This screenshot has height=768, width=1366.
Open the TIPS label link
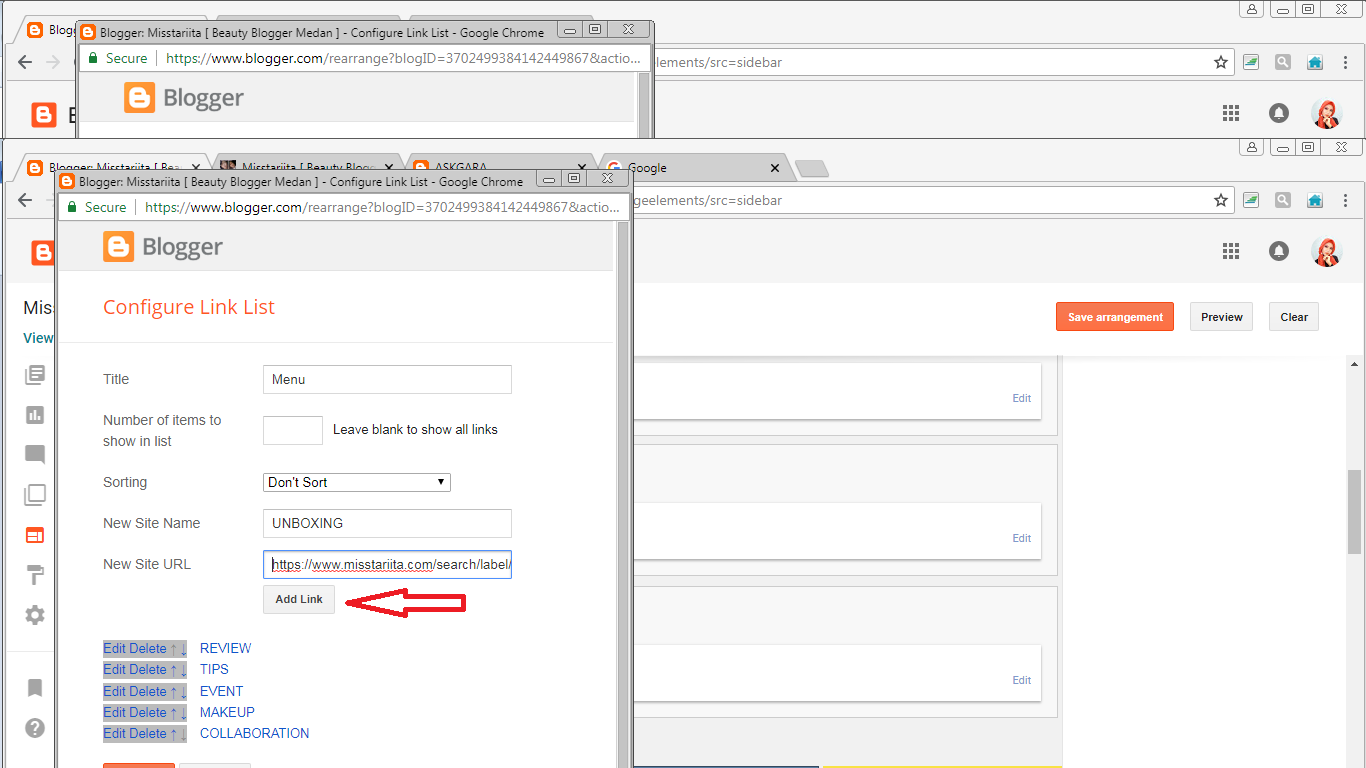[x=214, y=670]
